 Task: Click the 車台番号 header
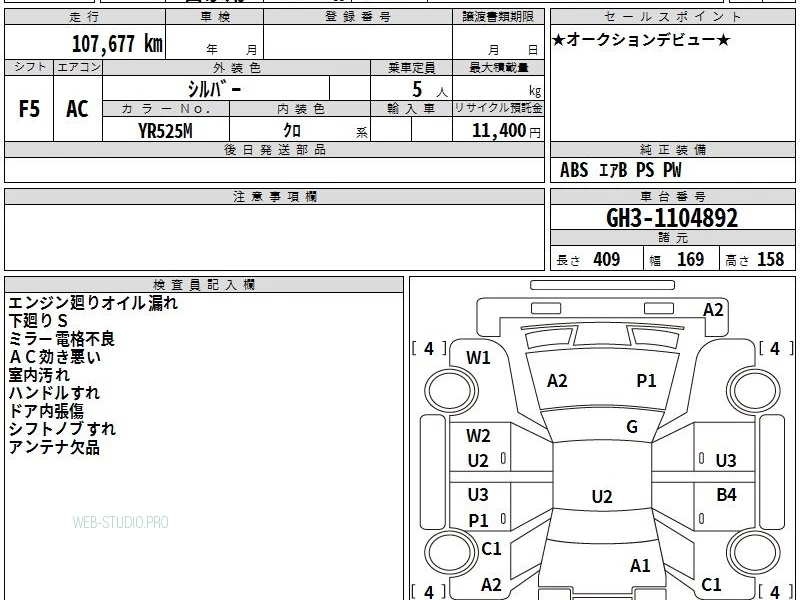(672, 197)
